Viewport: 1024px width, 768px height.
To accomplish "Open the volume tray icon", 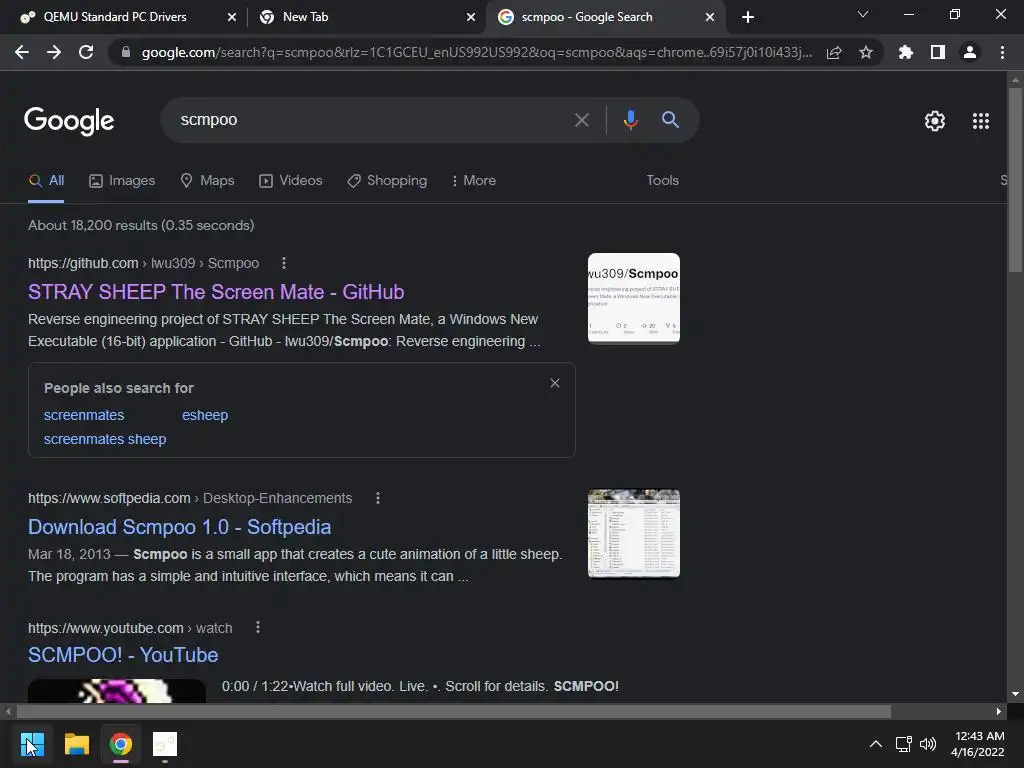I will pyautogui.click(x=928, y=744).
